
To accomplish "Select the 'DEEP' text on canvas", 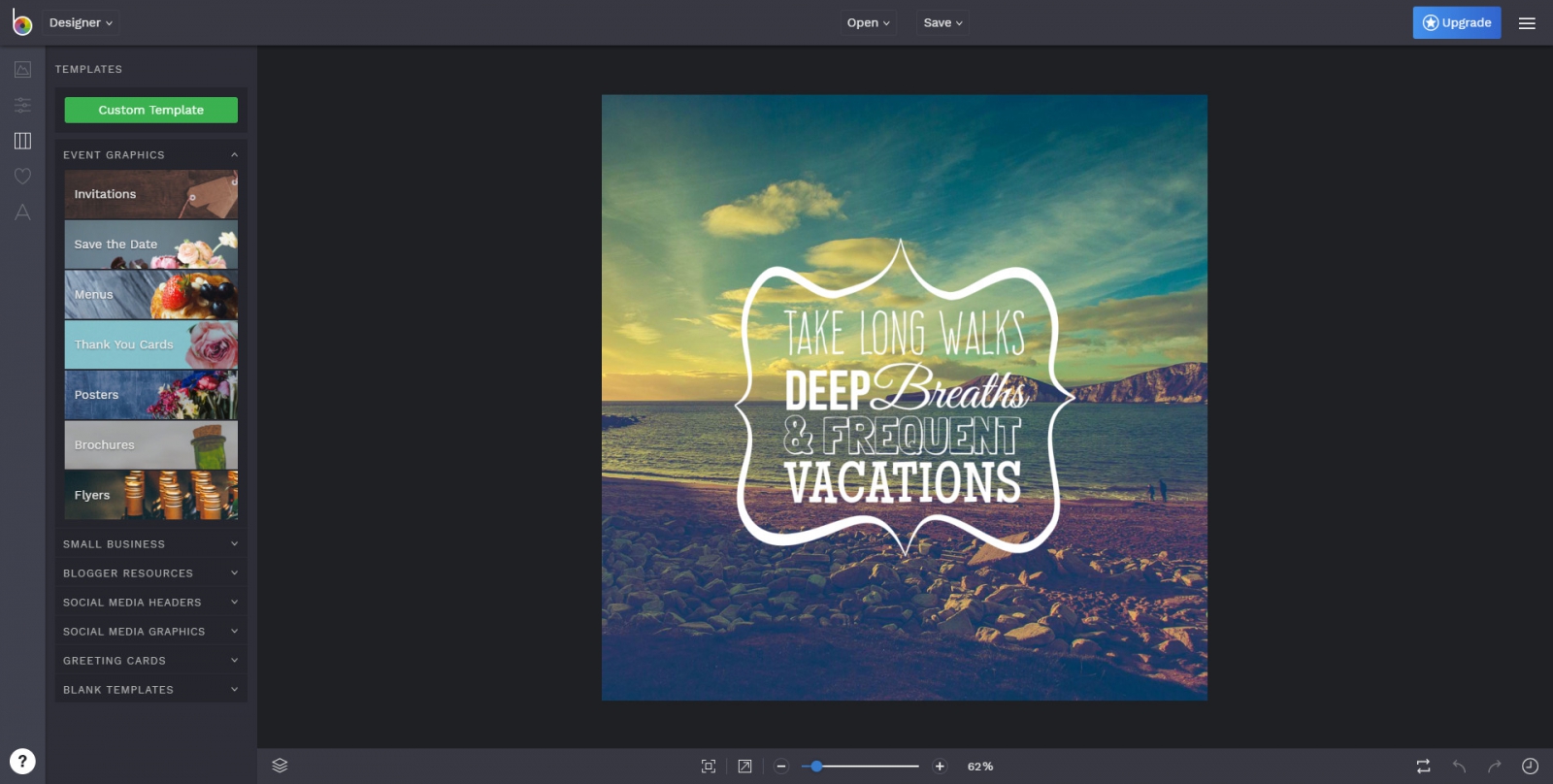I will (827, 390).
